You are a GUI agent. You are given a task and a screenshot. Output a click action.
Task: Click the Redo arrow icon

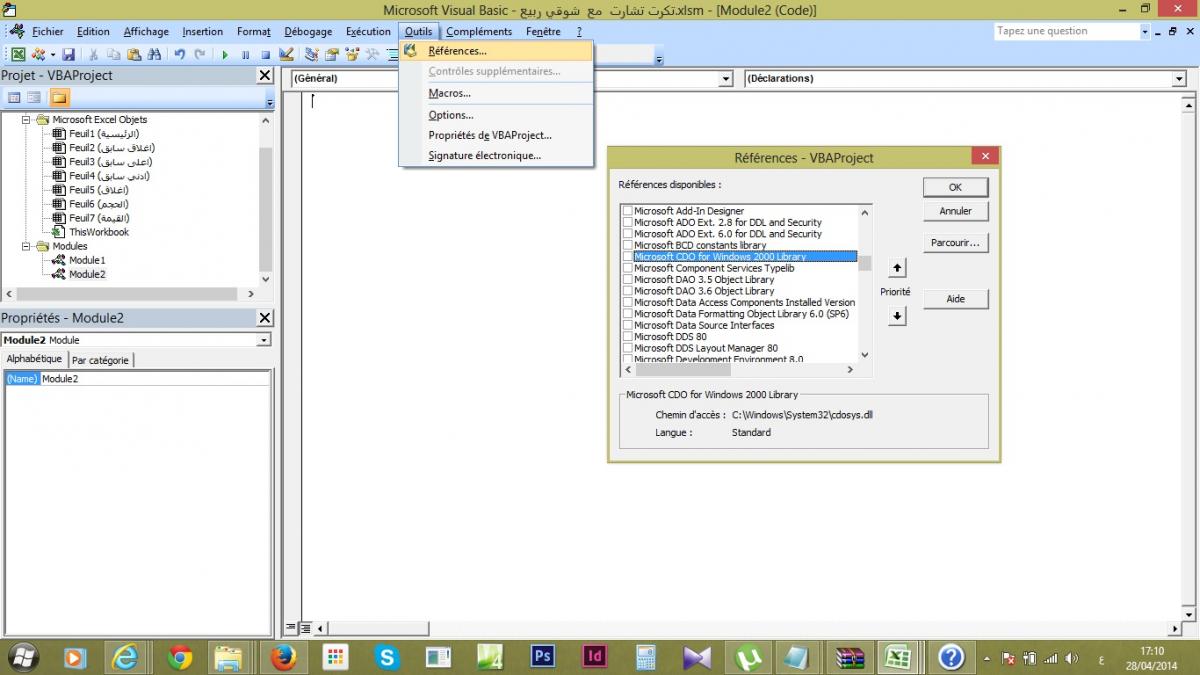coord(200,54)
